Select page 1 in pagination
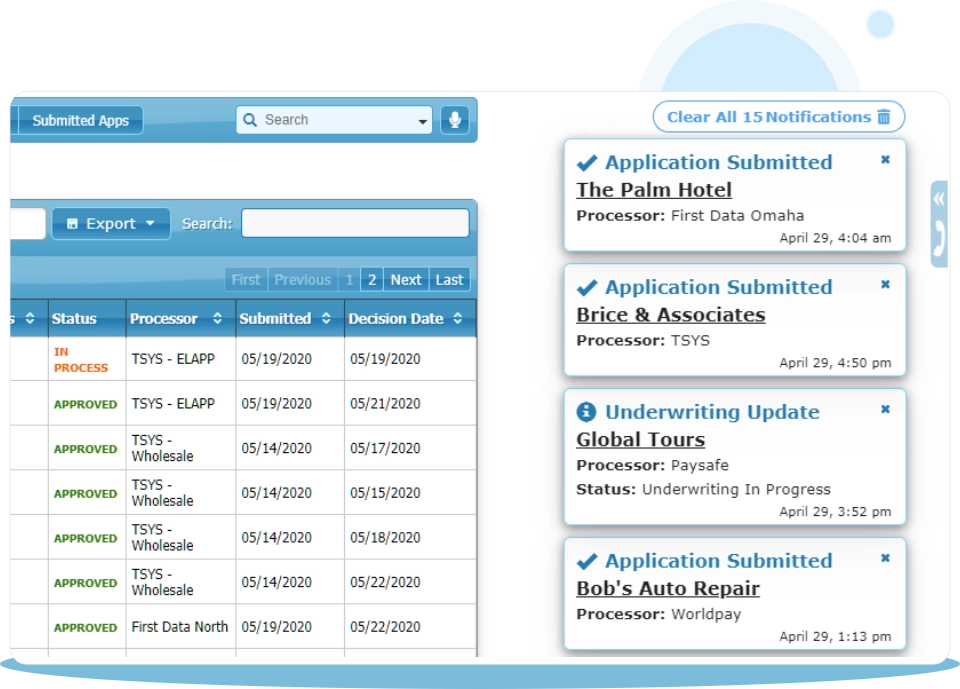This screenshot has height=689, width=960. click(349, 280)
